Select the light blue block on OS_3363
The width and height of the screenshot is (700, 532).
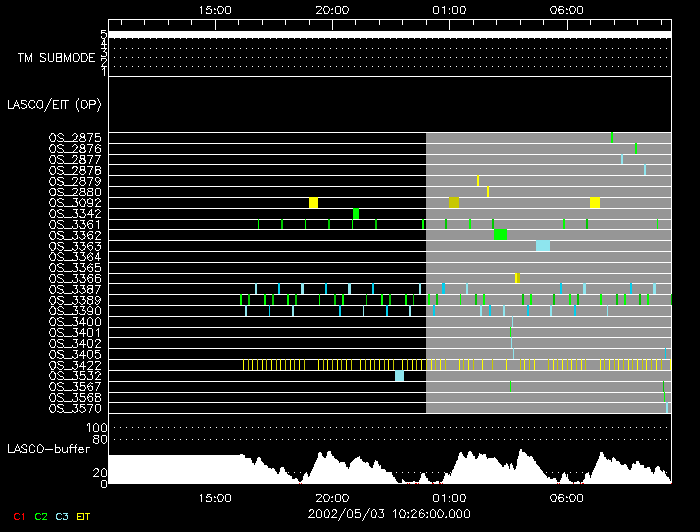(543, 246)
